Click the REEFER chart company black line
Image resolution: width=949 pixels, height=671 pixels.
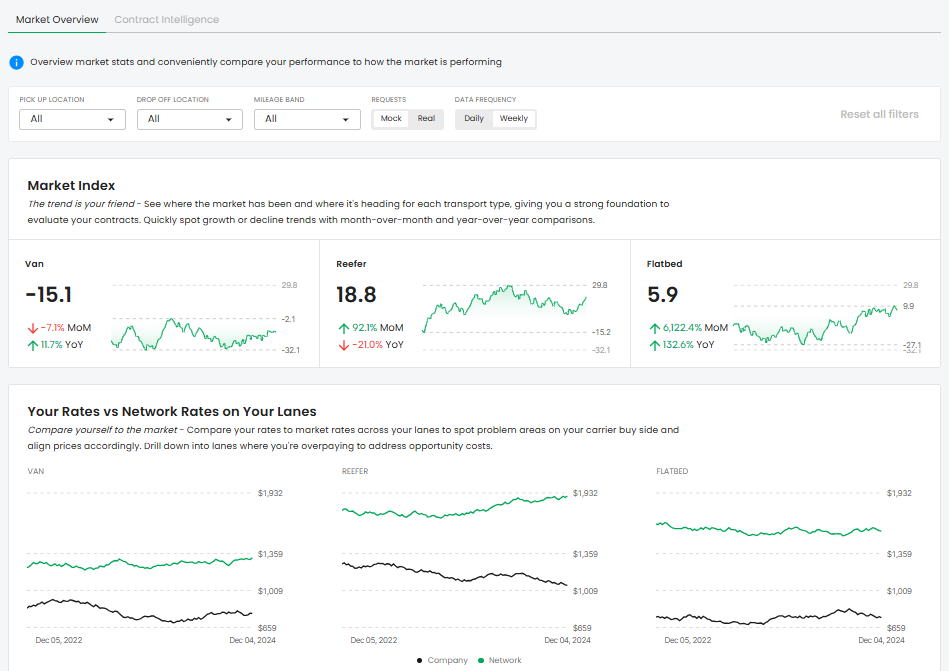tap(454, 574)
